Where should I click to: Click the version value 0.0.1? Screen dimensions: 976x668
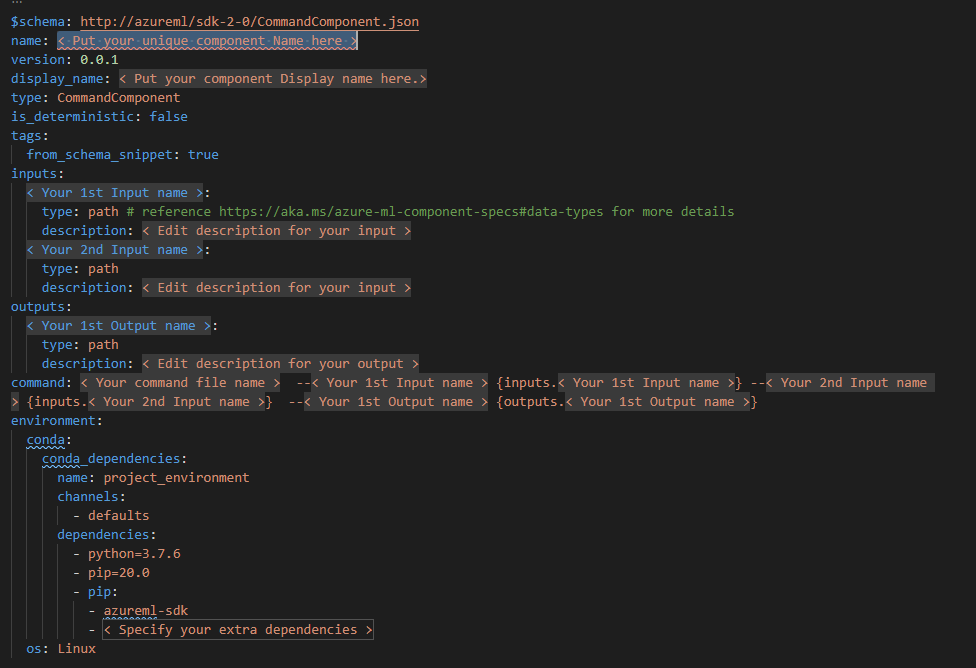tap(99, 60)
